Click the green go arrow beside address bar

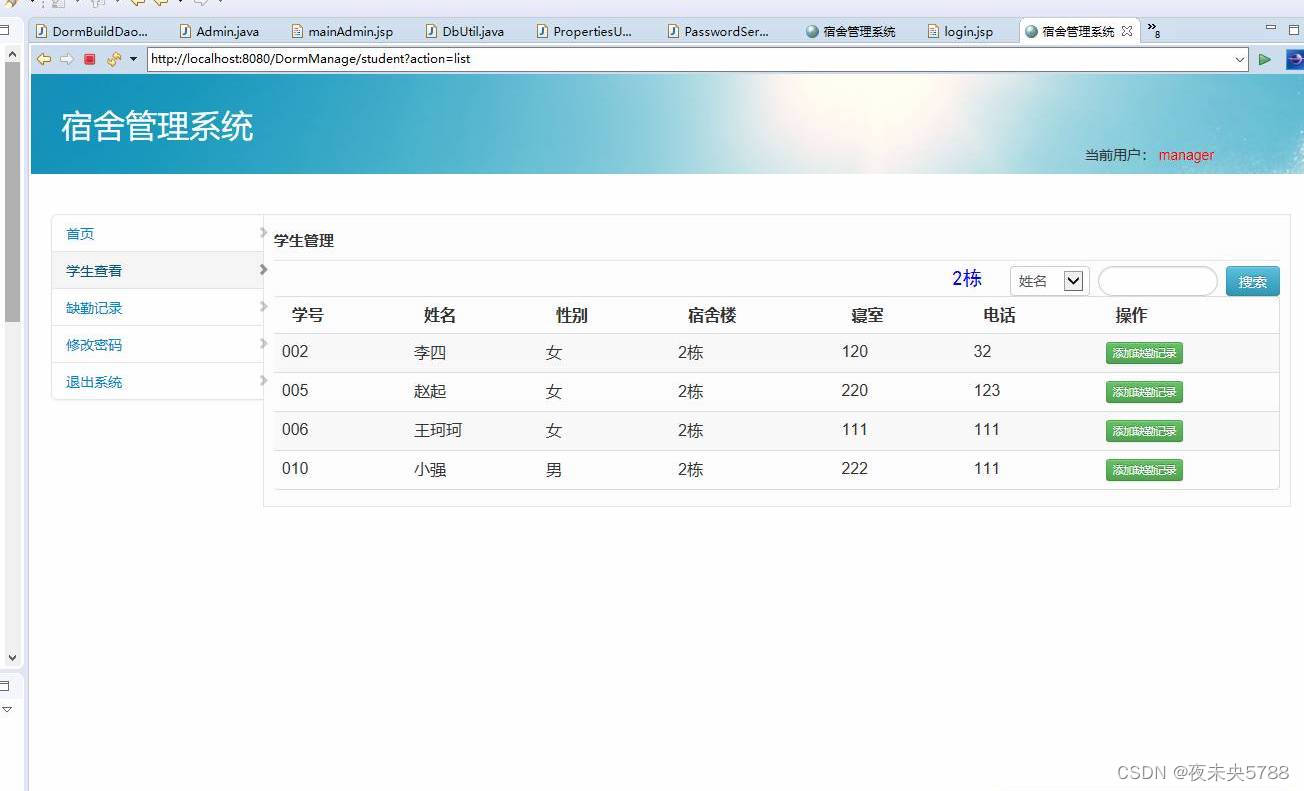(x=1264, y=59)
